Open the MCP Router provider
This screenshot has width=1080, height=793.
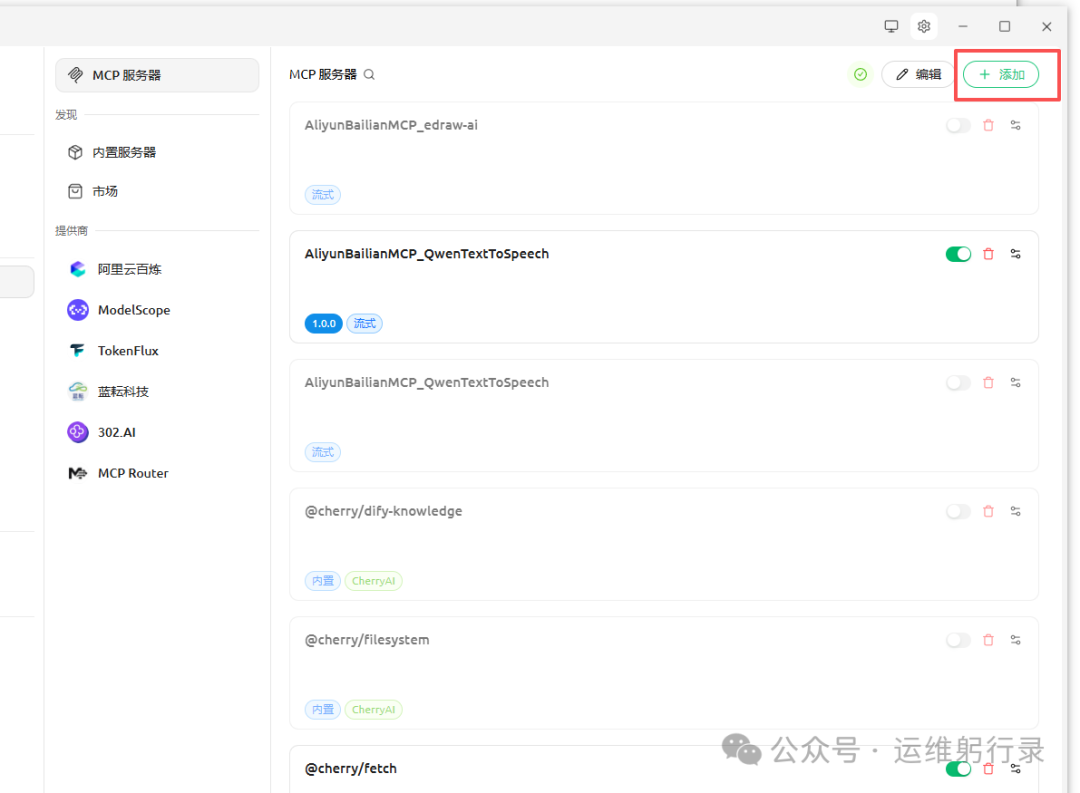click(132, 473)
